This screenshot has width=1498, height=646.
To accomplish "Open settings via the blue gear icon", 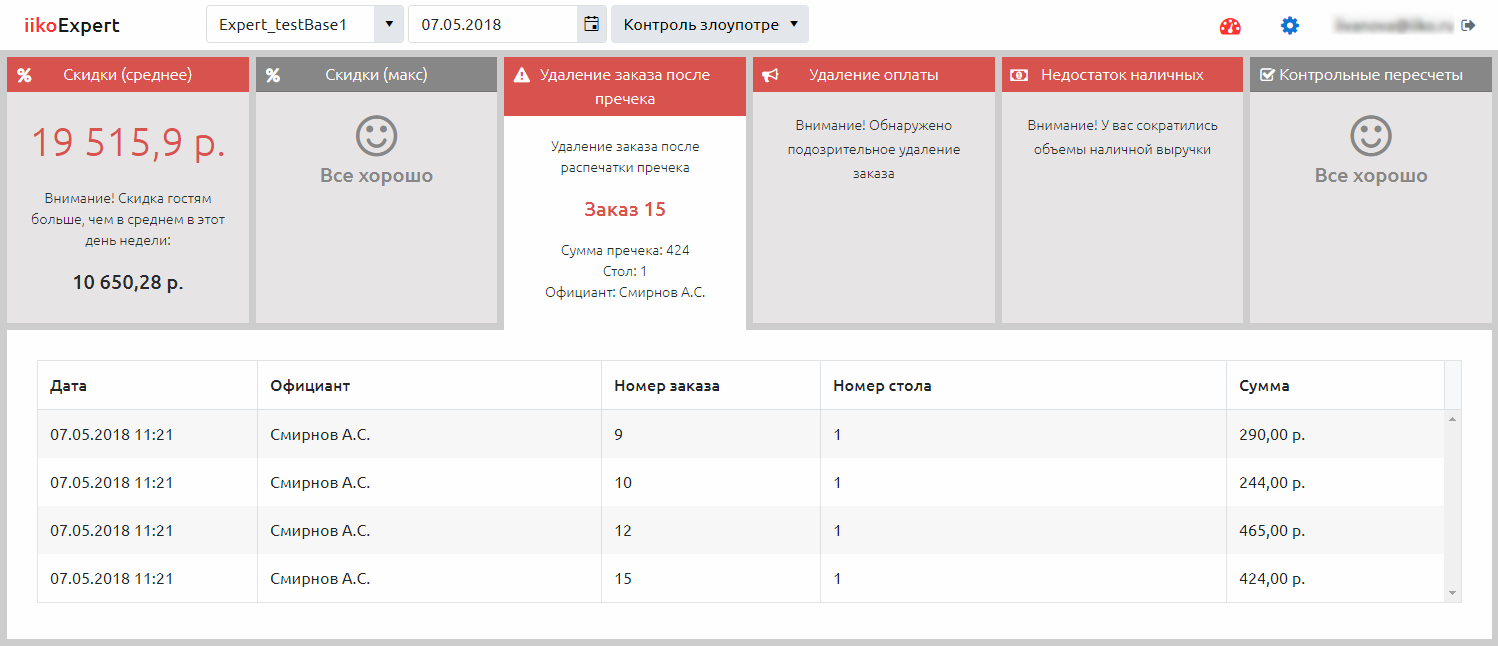I will tap(1289, 26).
